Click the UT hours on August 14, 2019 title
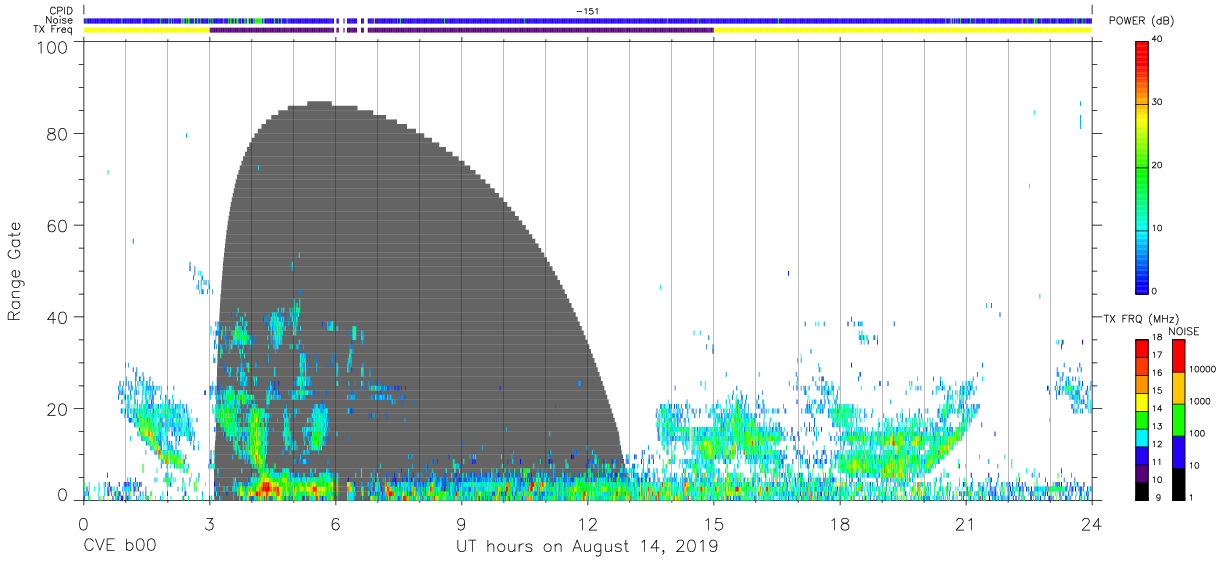1228x567 pixels. [587, 547]
